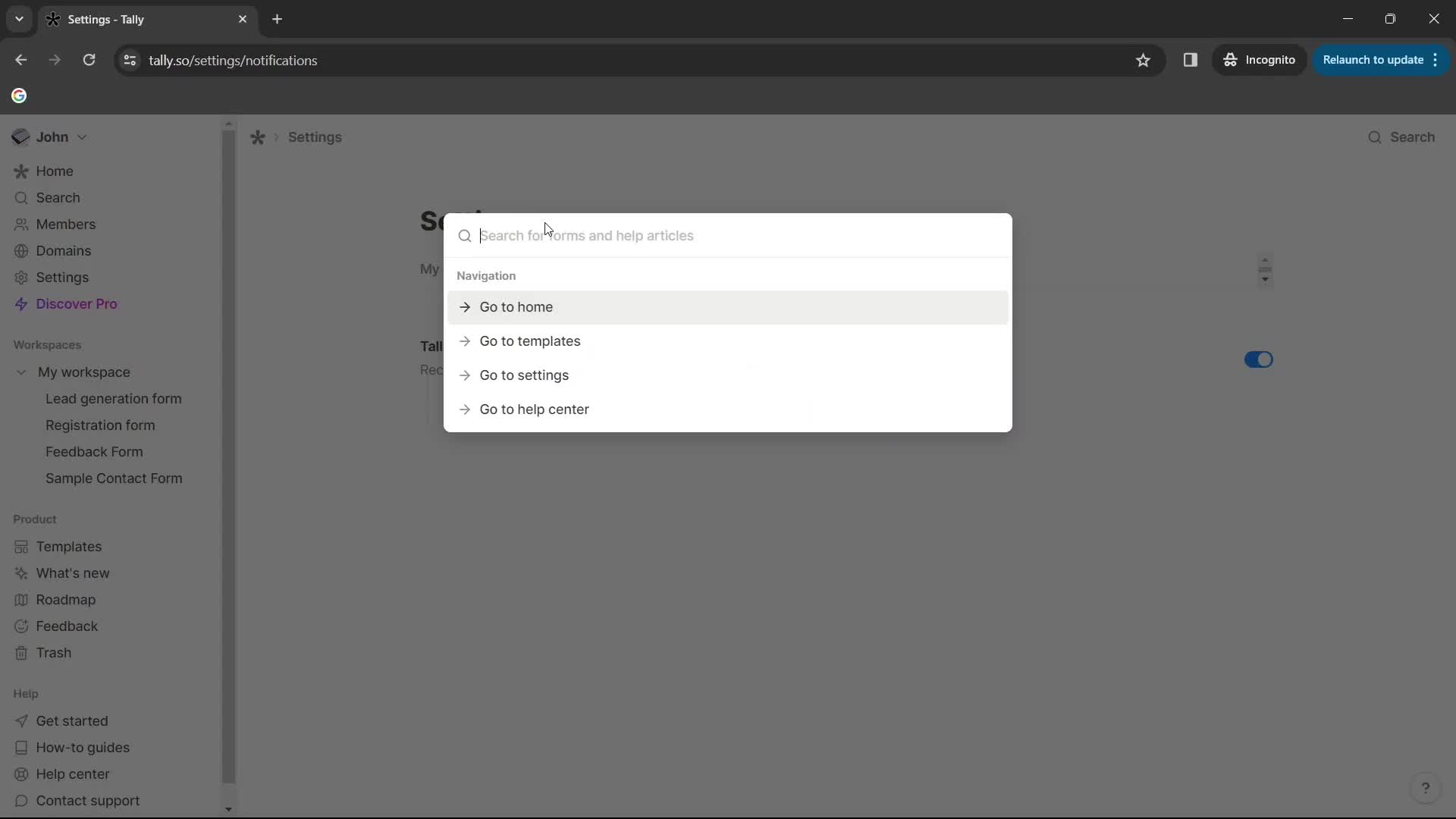Click Discover Pro link in sidebar
The height and width of the screenshot is (819, 1456).
point(76,304)
